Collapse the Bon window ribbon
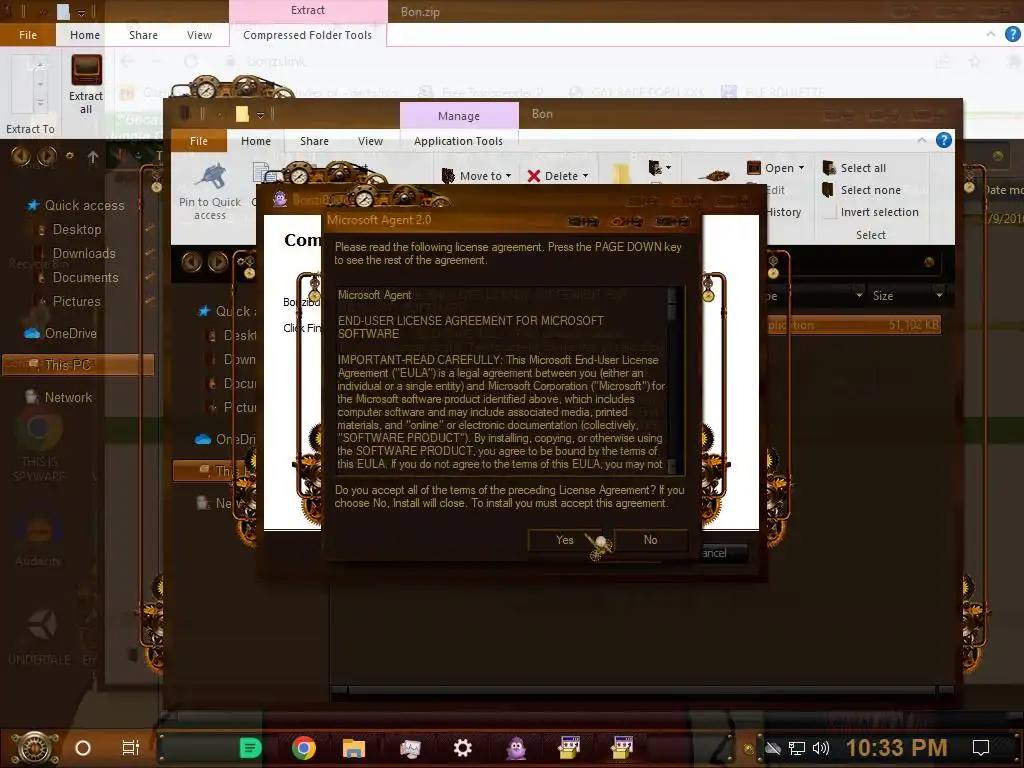This screenshot has width=1024, height=768. 921,140
